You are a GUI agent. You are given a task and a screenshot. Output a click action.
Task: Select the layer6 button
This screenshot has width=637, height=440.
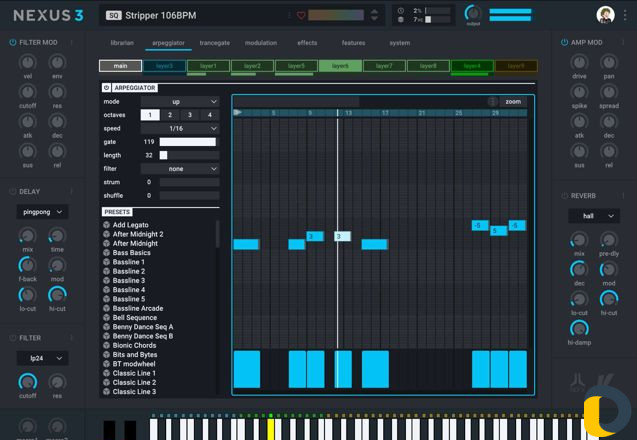tap(340, 66)
